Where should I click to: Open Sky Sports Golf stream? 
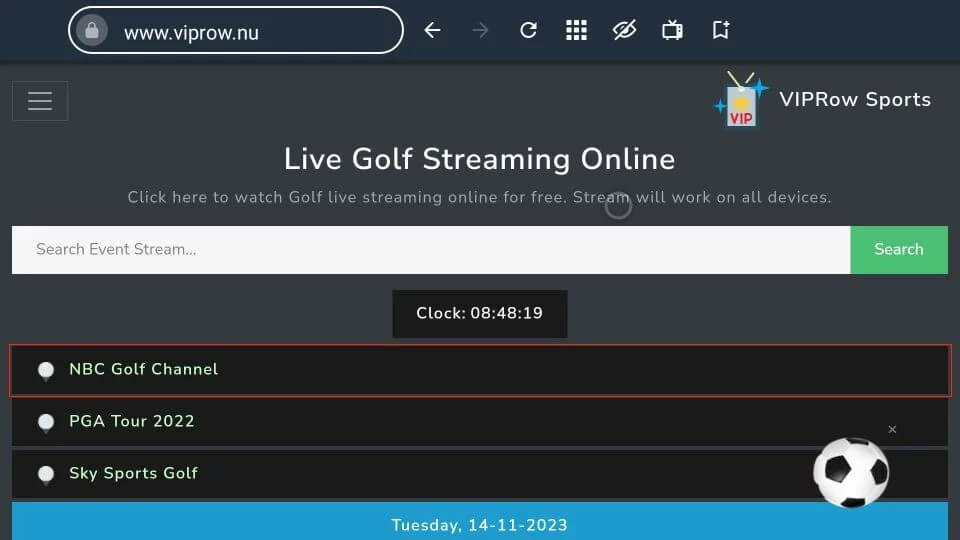(x=480, y=474)
